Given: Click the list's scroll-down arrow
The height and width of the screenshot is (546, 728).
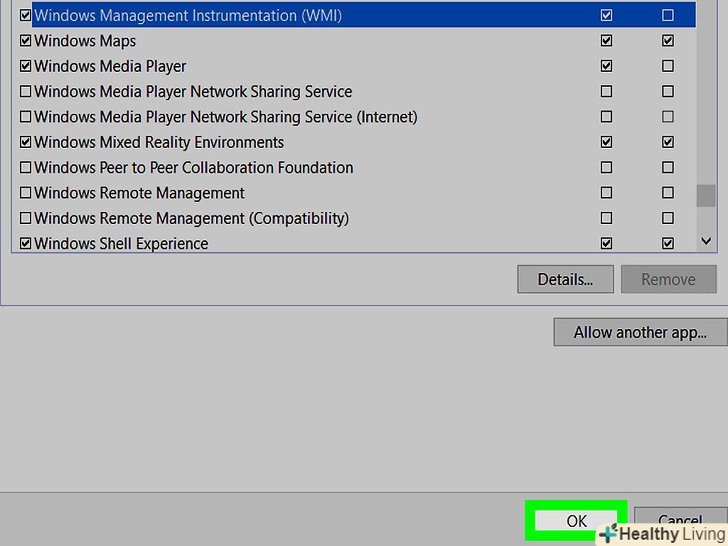Looking at the screenshot, I should 706,241.
